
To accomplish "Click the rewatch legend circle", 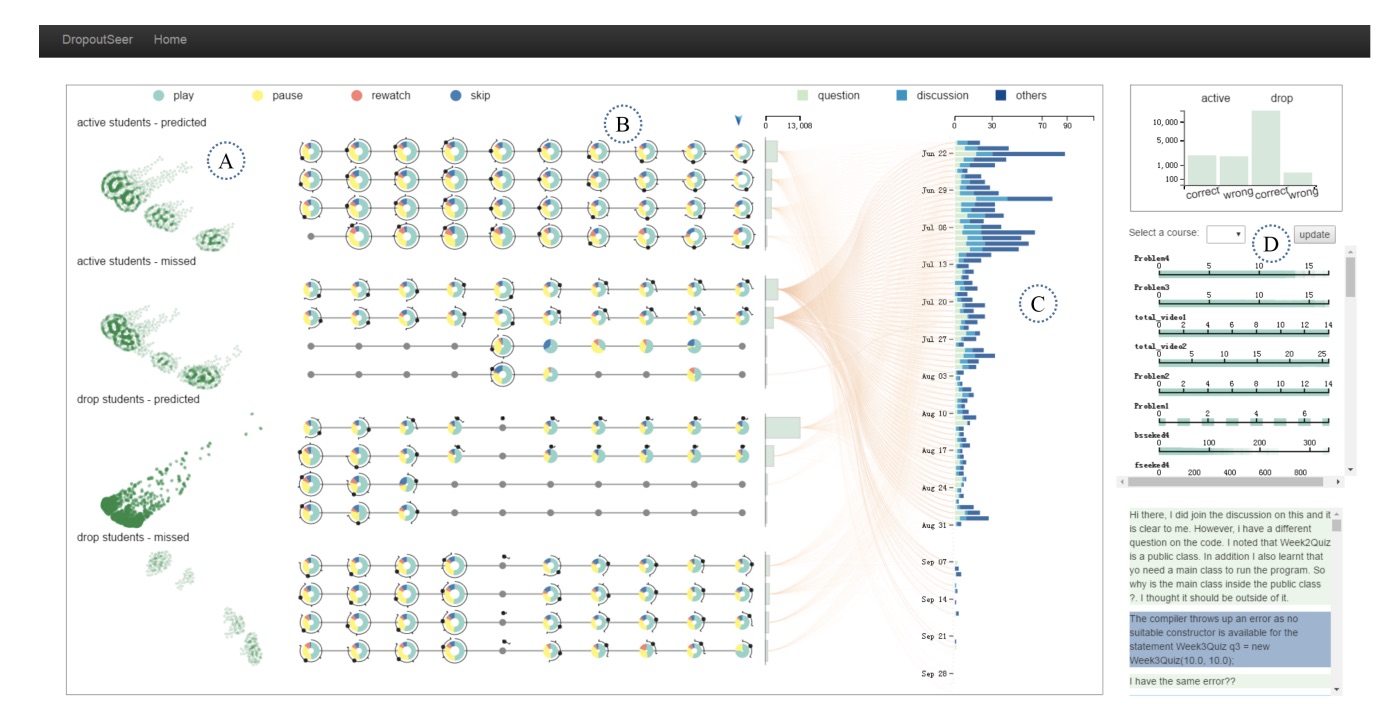I will [x=356, y=96].
